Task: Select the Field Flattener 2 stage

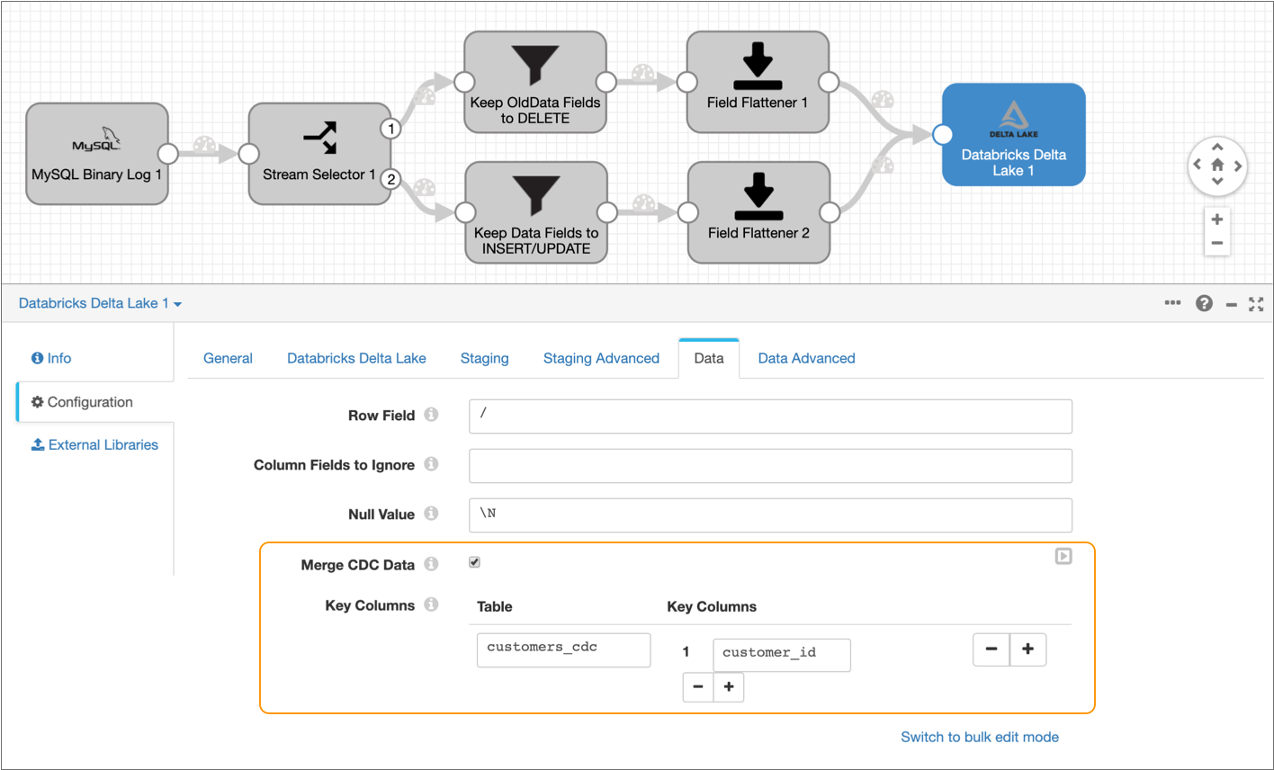Action: pyautogui.click(x=758, y=213)
